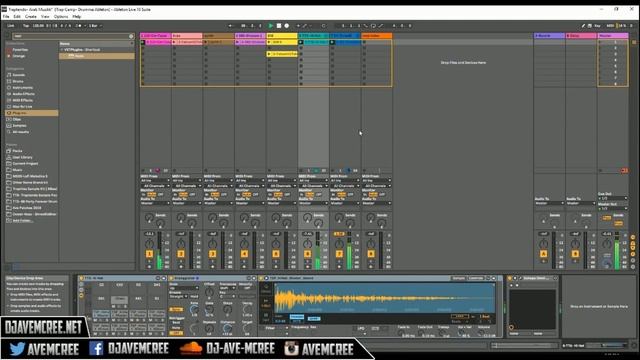Toggle track 7 activator button
640x360 pixels.
click(339, 254)
